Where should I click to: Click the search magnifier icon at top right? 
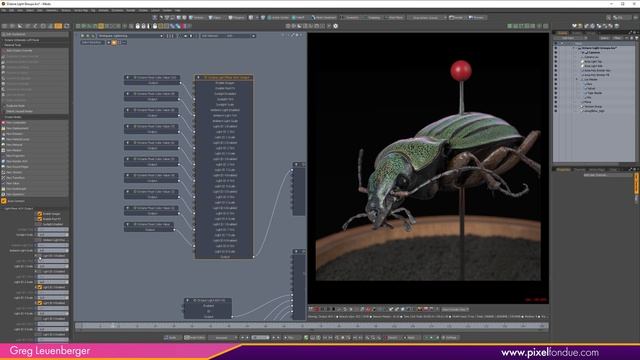click(x=609, y=18)
